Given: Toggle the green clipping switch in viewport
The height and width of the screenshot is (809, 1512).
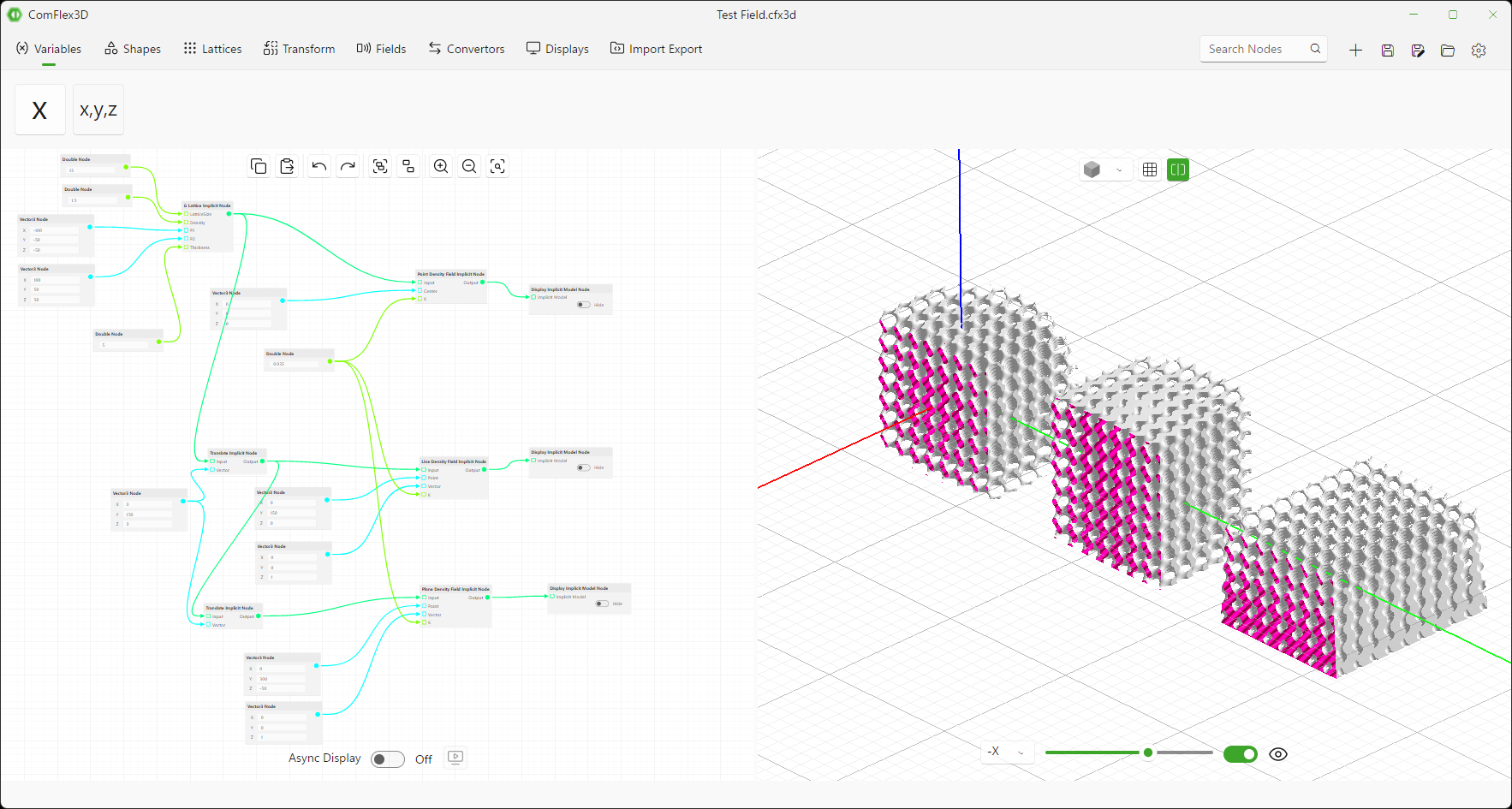Looking at the screenshot, I should 1241,754.
